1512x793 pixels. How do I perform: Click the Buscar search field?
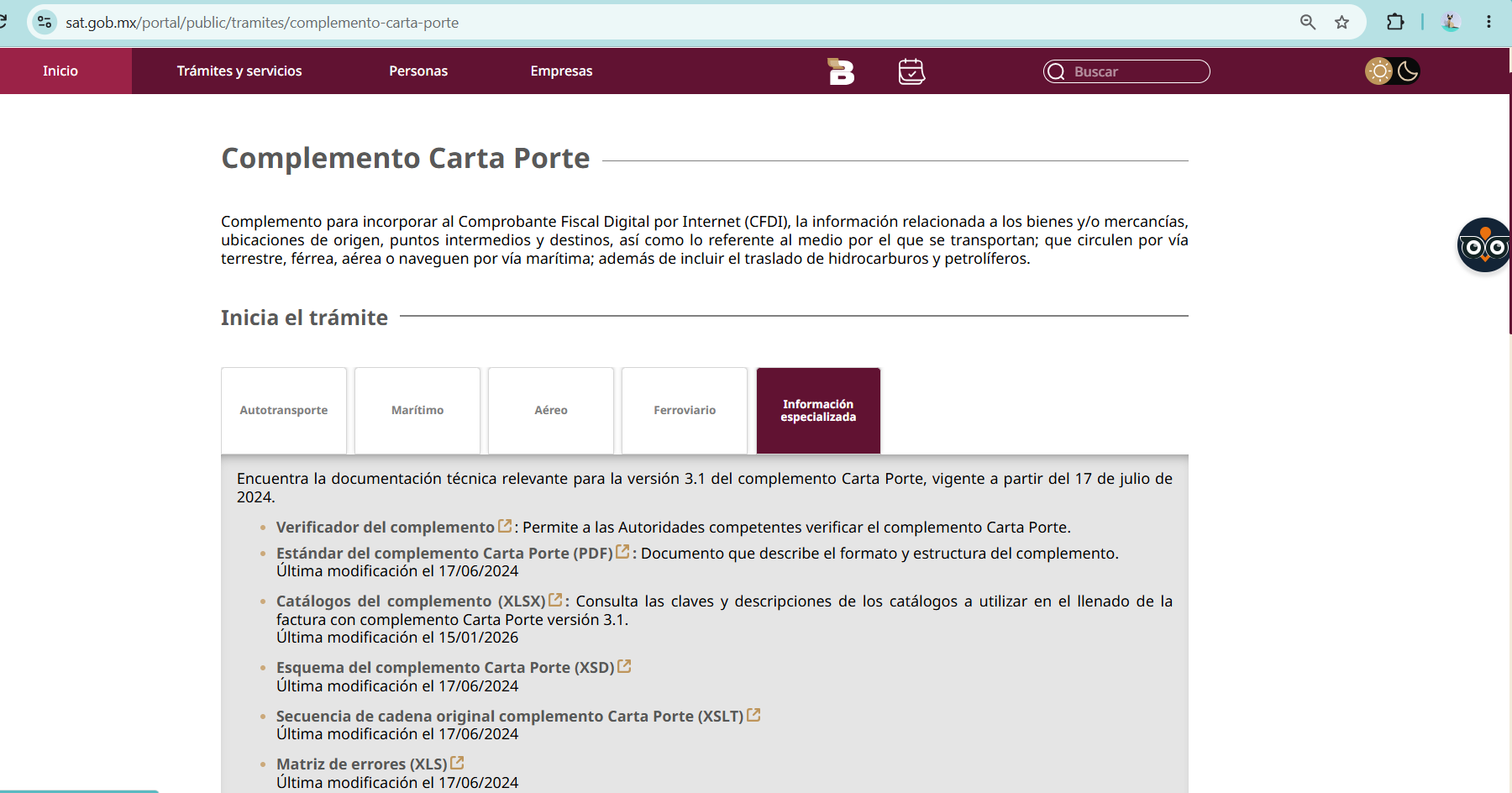(x=1126, y=71)
